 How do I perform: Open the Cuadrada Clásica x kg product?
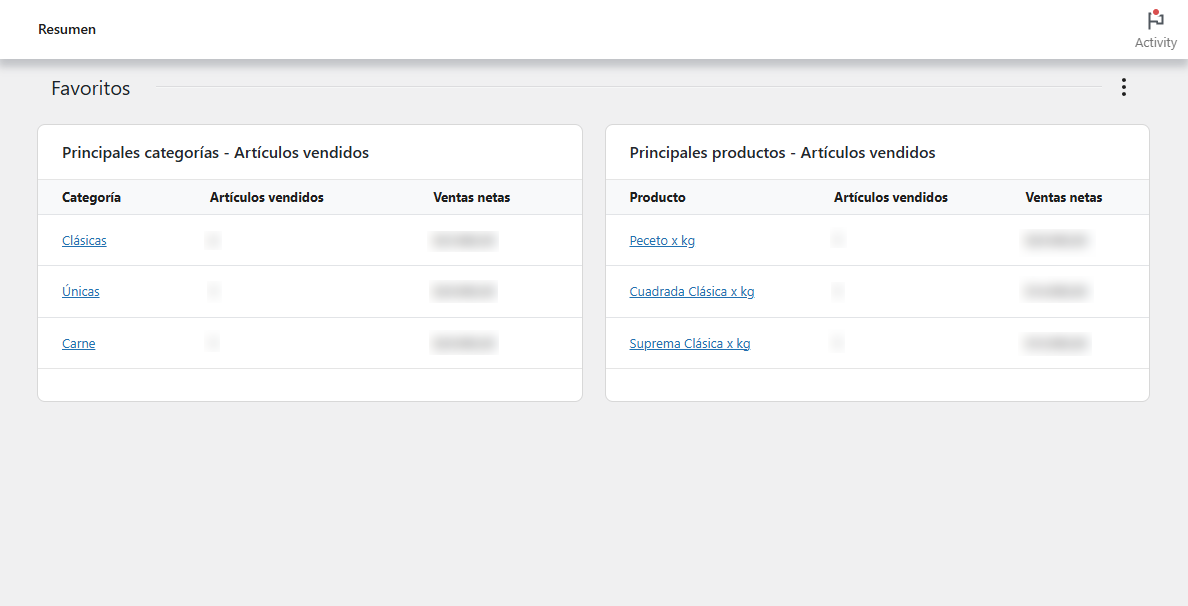[x=691, y=292]
